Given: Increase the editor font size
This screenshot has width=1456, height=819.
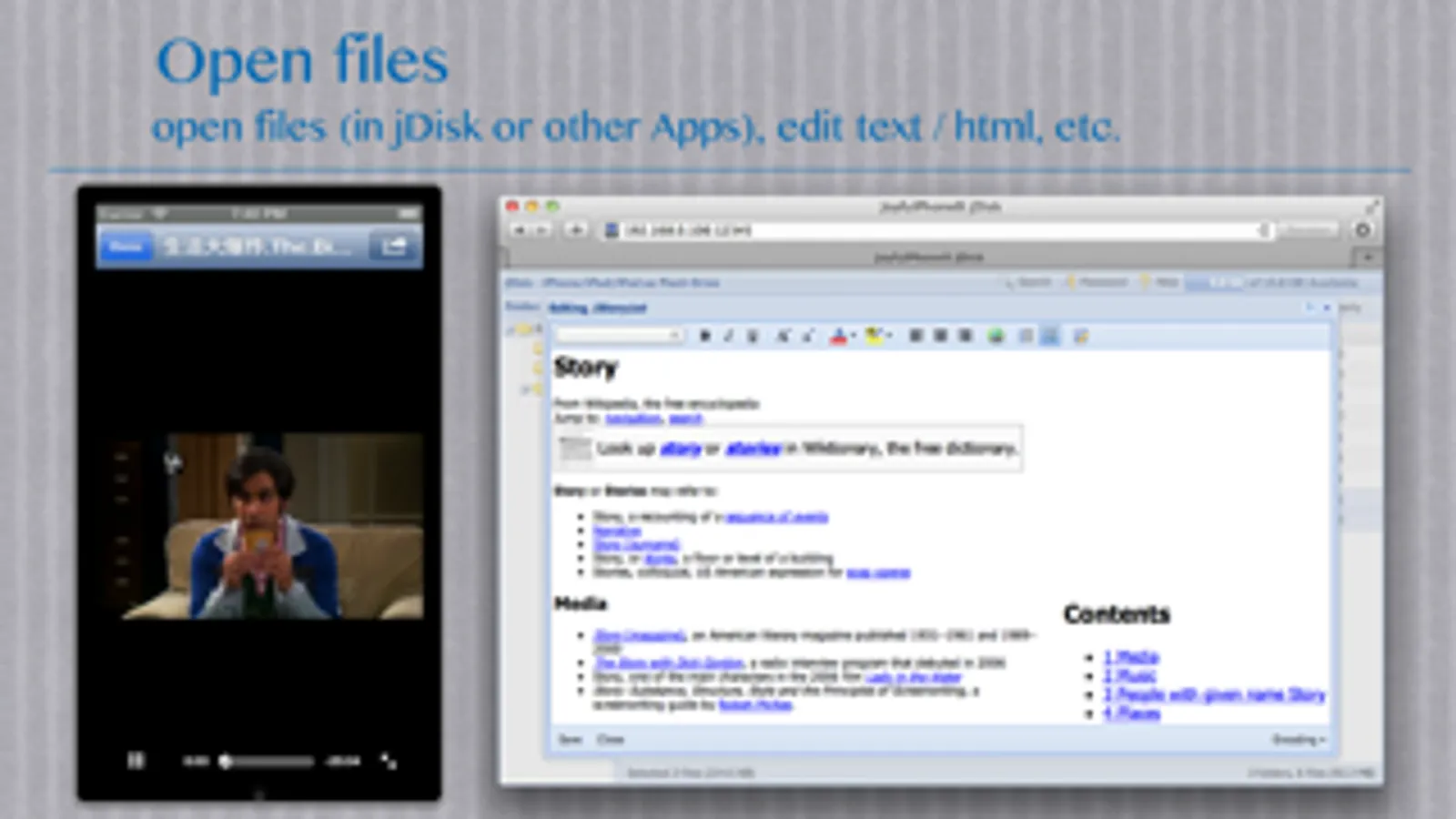Looking at the screenshot, I should tap(783, 336).
